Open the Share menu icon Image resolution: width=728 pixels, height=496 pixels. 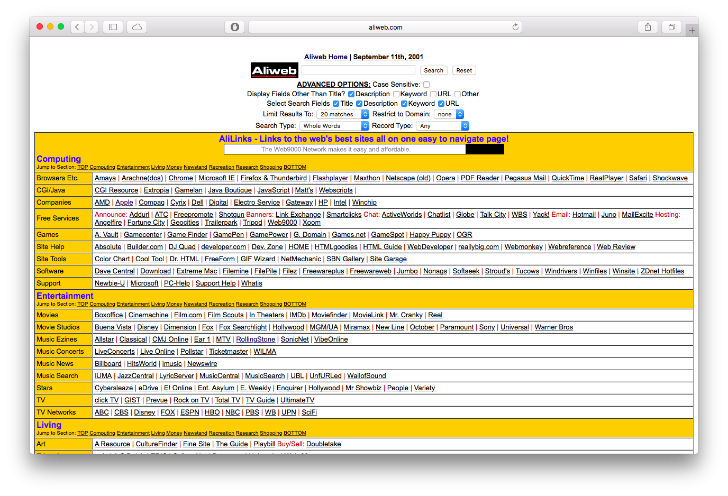(649, 27)
